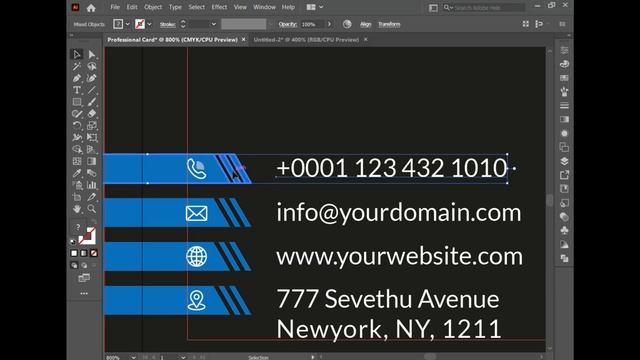Select the Type tool

click(77, 90)
